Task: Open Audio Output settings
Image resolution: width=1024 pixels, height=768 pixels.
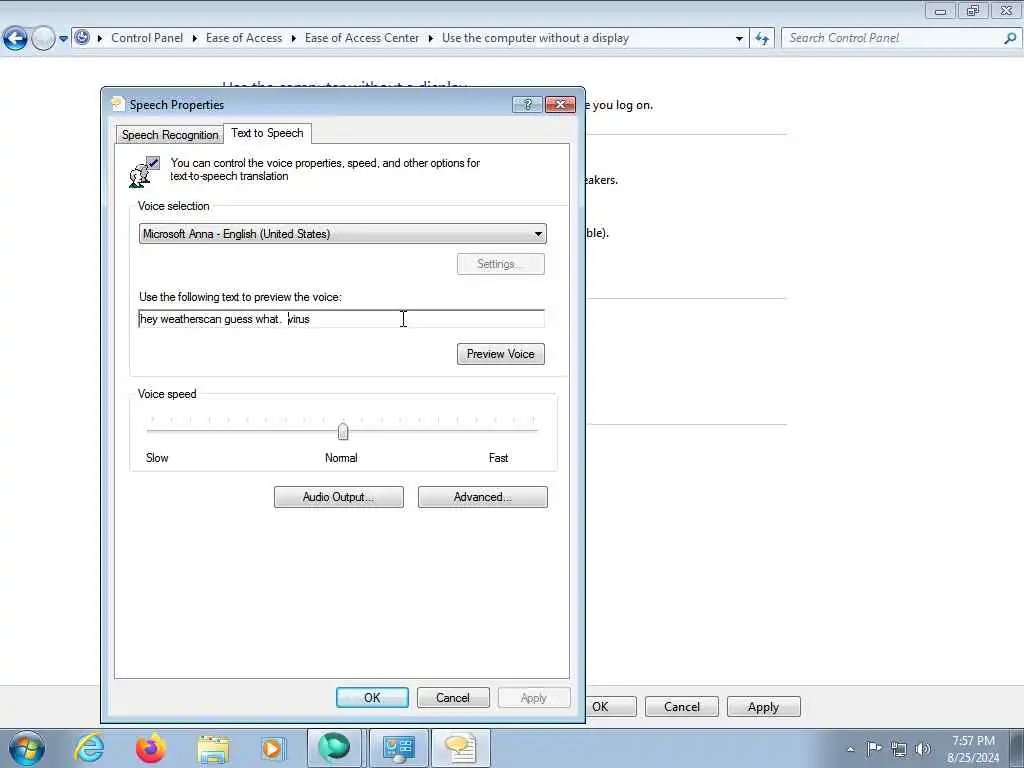Action: click(338, 497)
